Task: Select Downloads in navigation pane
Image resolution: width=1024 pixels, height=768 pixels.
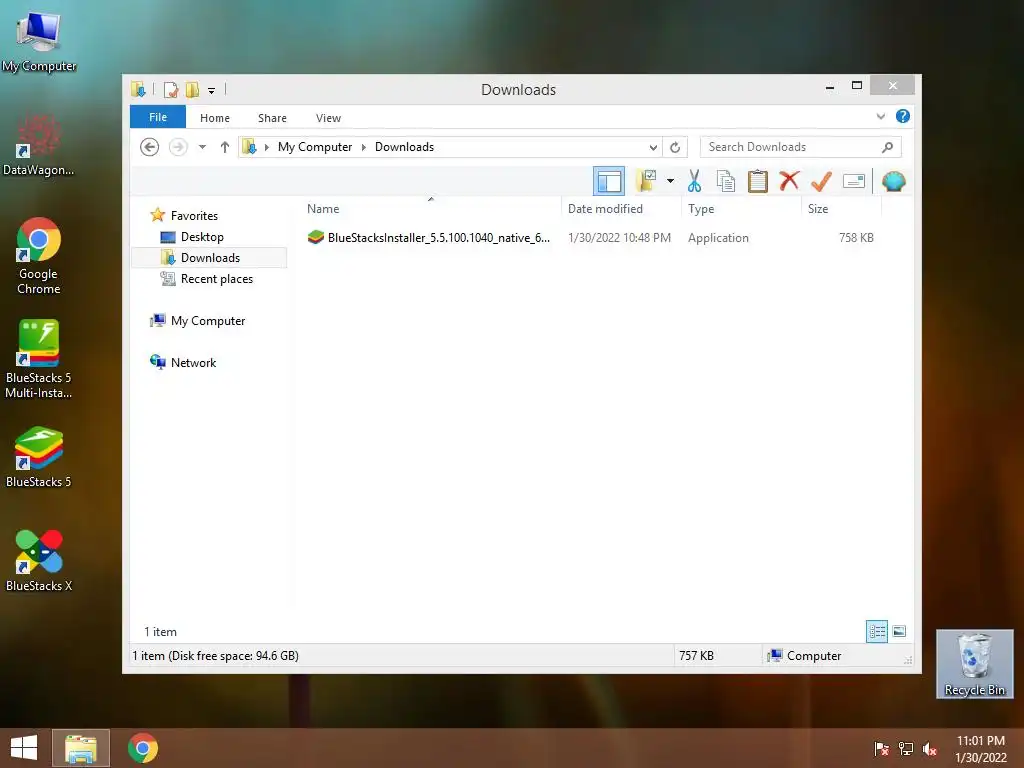Action: pyautogui.click(x=210, y=257)
